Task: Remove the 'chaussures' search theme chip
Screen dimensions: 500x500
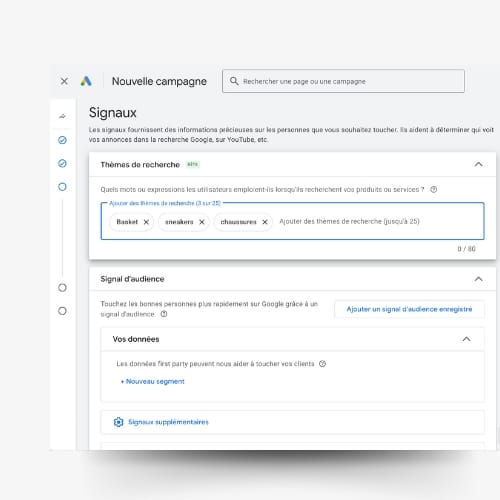Action: click(x=265, y=222)
